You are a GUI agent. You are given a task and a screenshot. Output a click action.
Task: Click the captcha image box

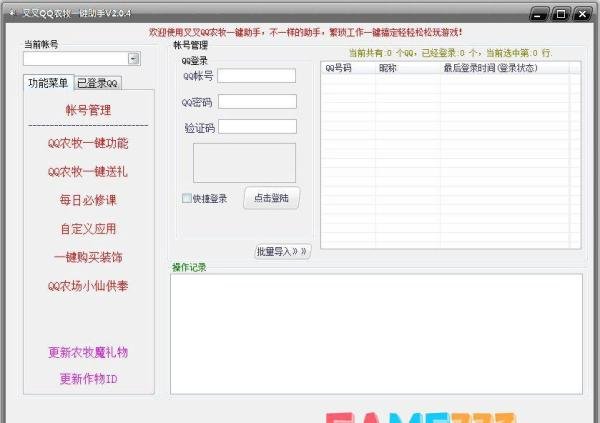click(244, 163)
